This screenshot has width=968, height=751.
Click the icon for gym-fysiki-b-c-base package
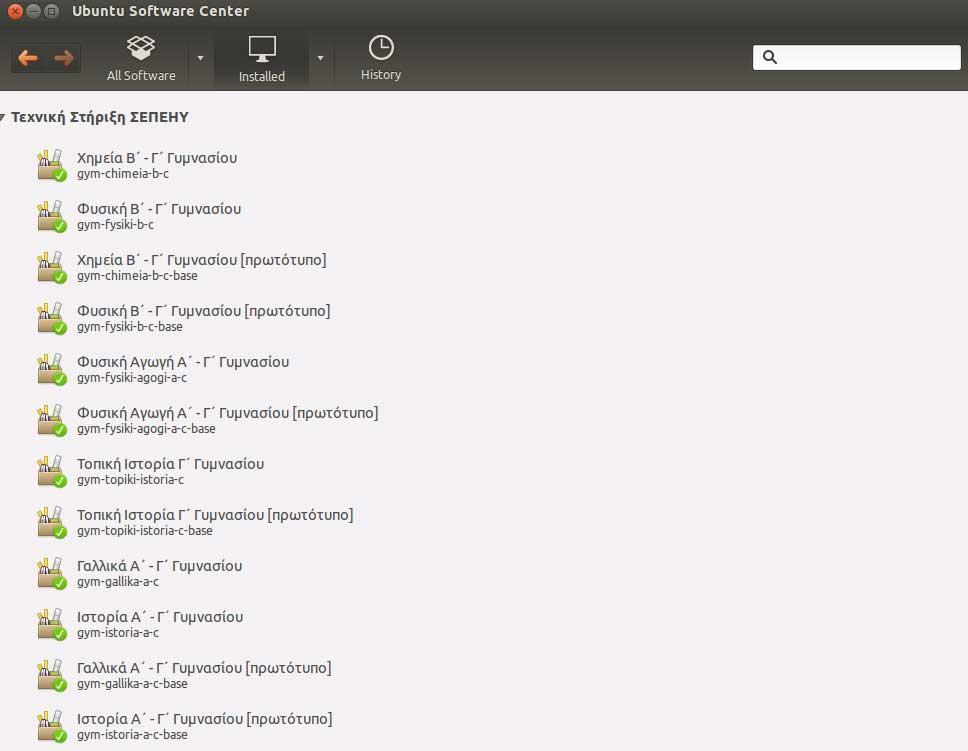coord(51,318)
